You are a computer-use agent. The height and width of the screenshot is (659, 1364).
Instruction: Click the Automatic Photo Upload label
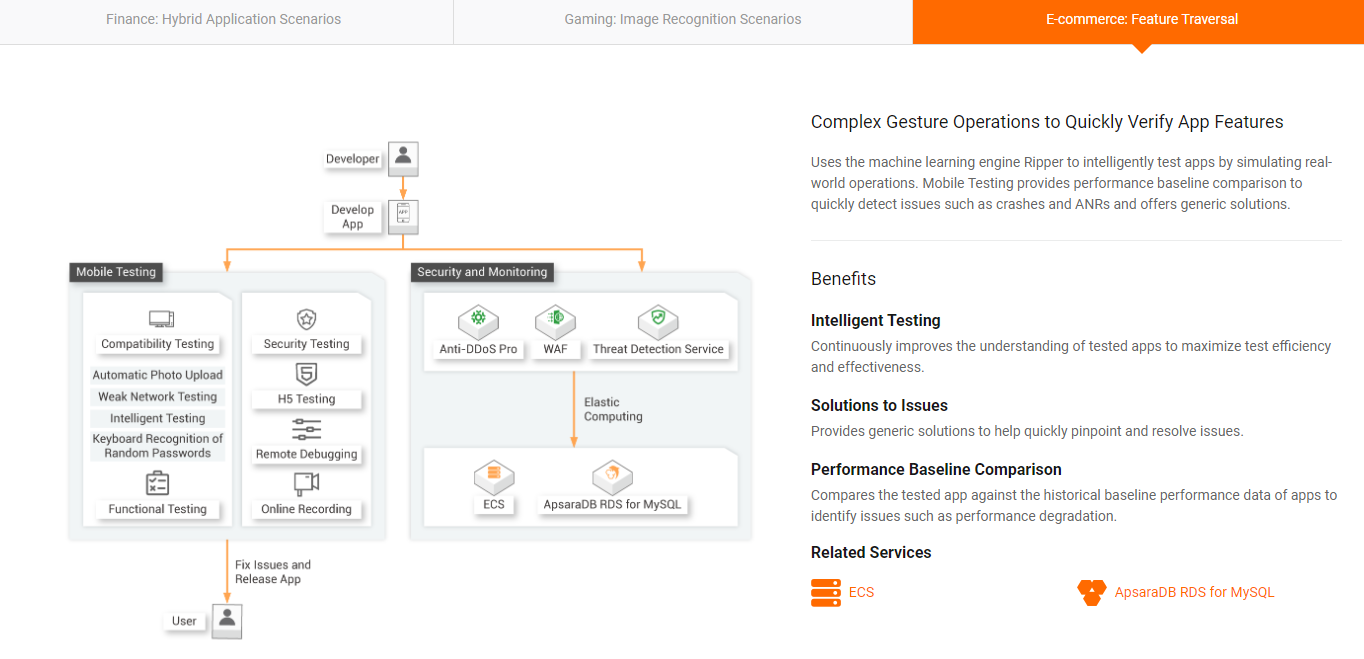tap(158, 375)
